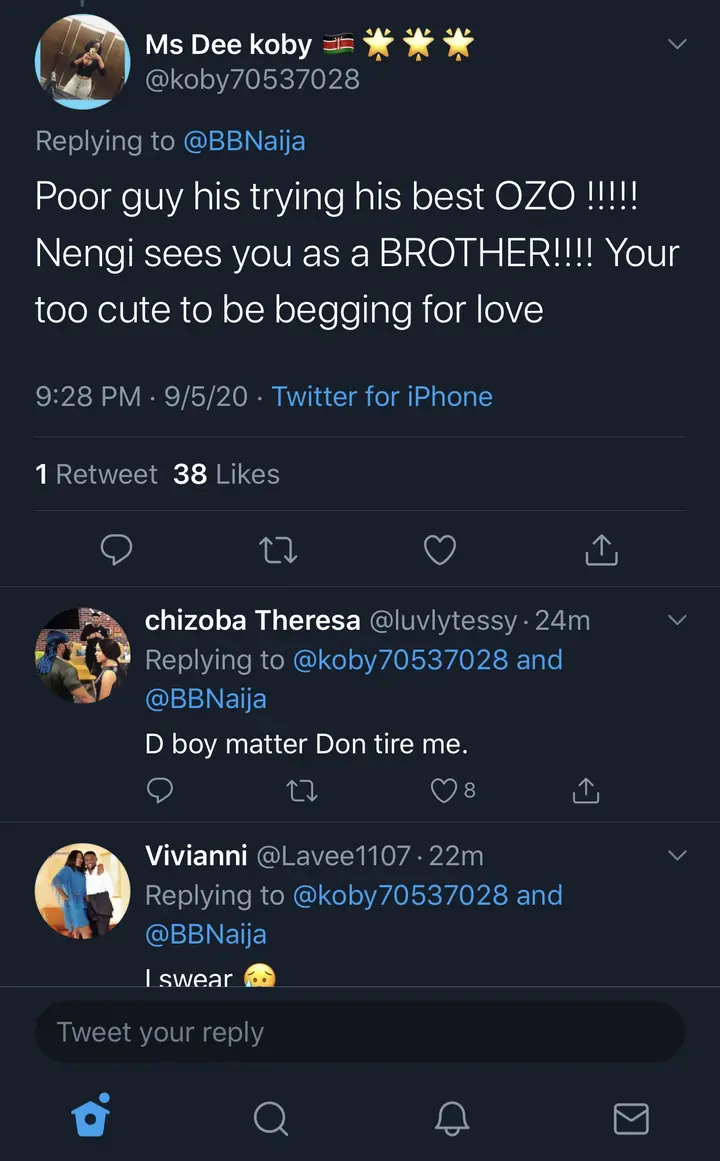The image size is (720, 1161).
Task: Go to the Home tab
Action: pos(91,1117)
